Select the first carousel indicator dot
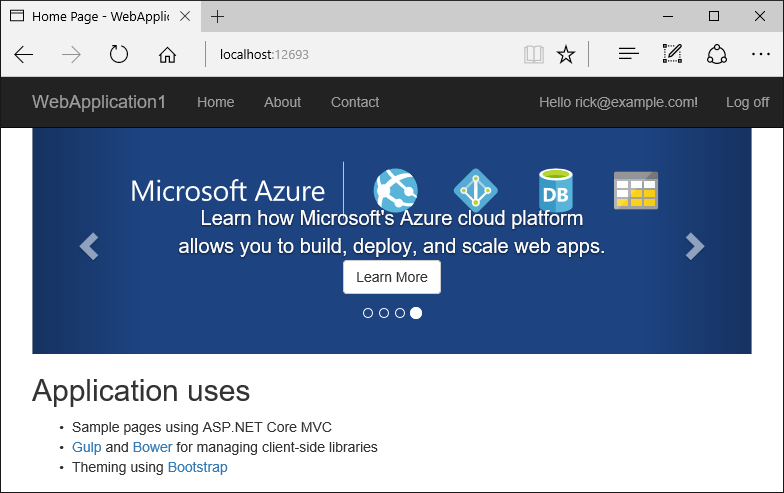 click(x=368, y=313)
